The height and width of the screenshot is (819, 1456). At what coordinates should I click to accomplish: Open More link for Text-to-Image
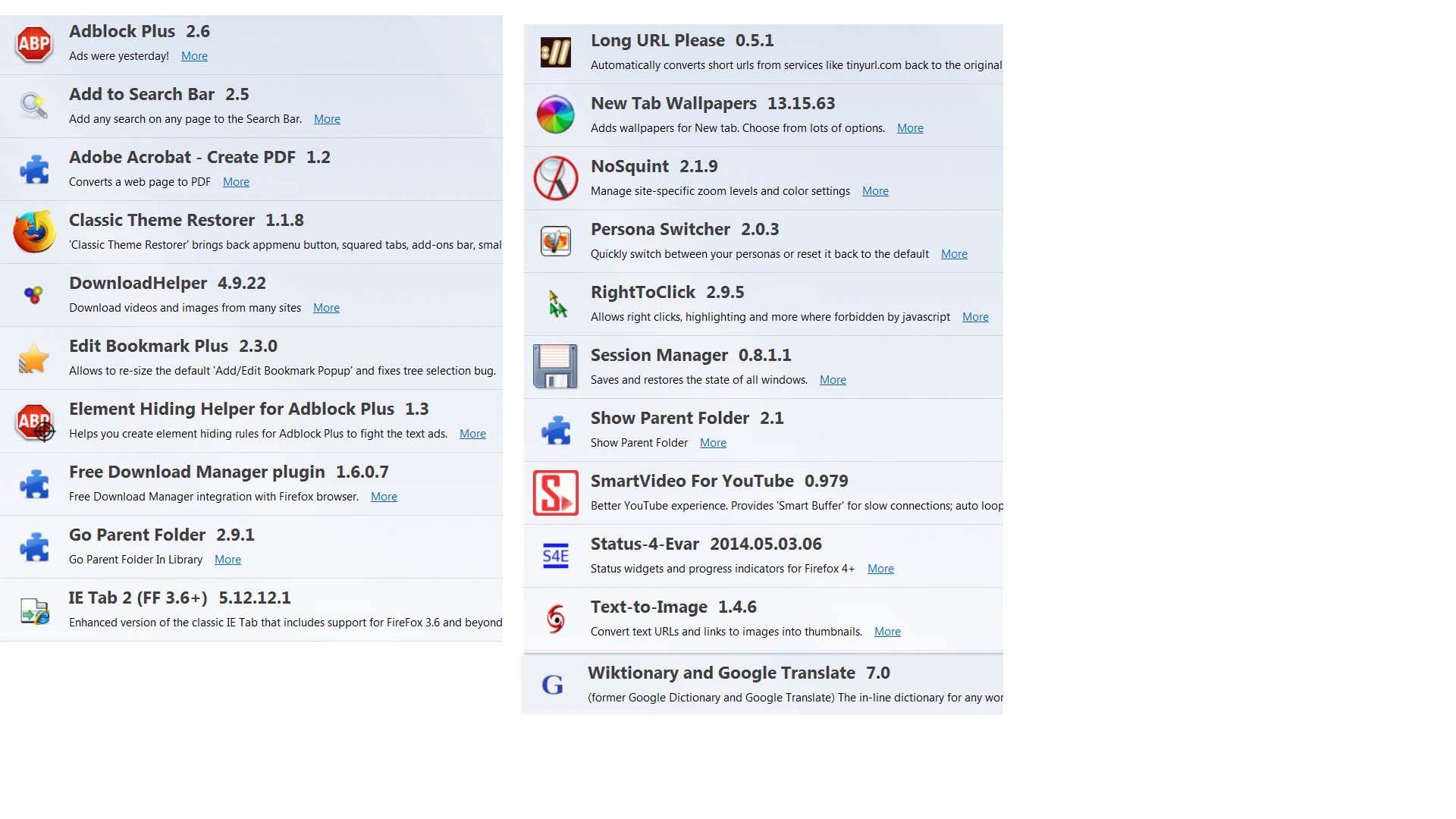(887, 632)
